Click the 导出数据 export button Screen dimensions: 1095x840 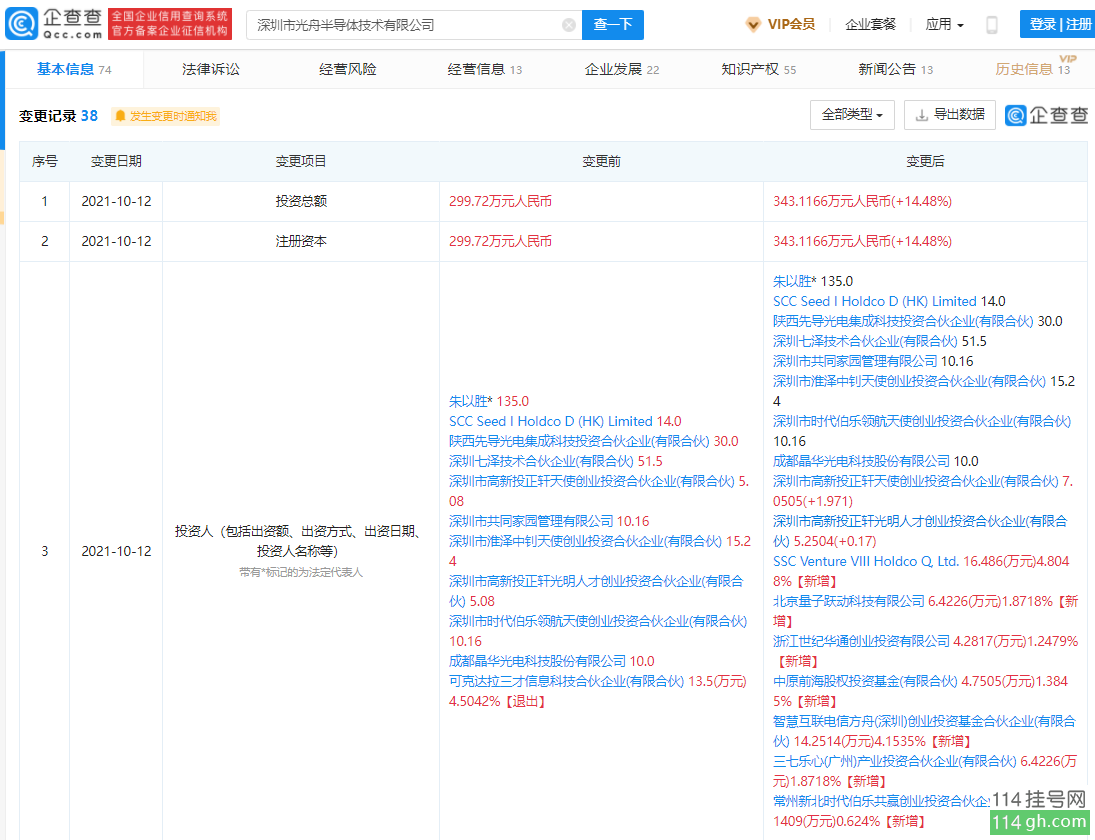(x=949, y=115)
